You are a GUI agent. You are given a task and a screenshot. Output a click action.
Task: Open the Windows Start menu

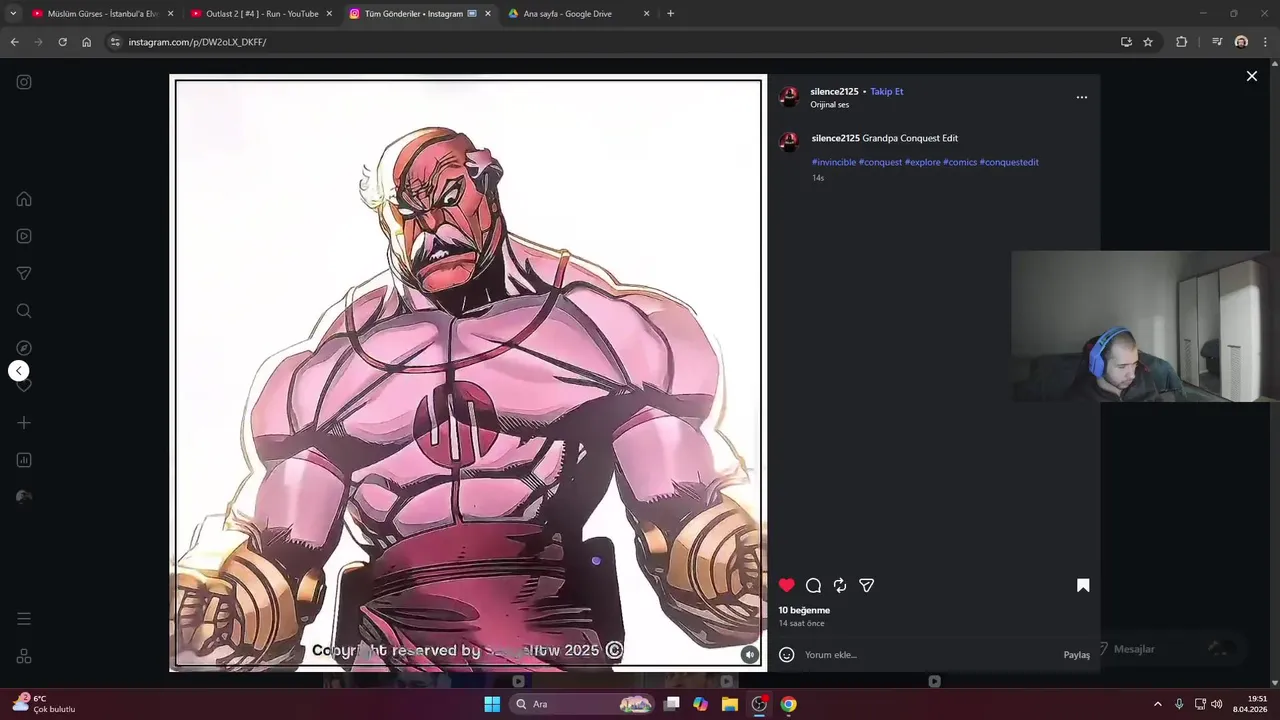pyautogui.click(x=492, y=704)
